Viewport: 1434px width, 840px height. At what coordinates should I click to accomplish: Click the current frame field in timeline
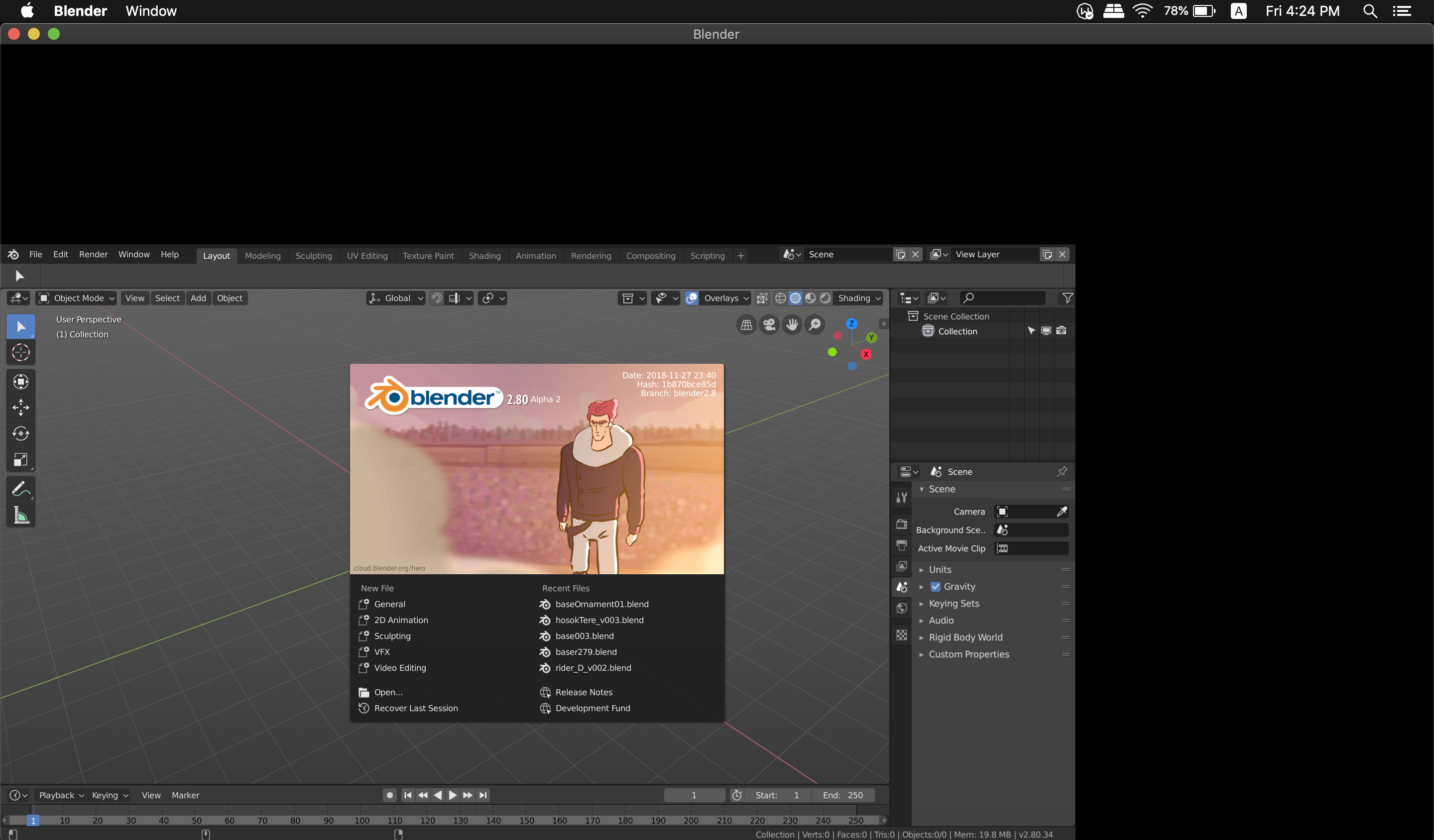pos(694,795)
